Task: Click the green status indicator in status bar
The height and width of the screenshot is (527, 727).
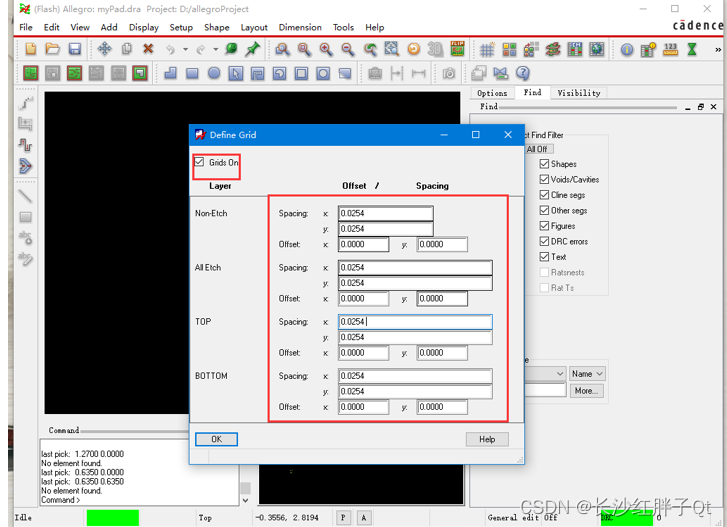Action: [113, 518]
